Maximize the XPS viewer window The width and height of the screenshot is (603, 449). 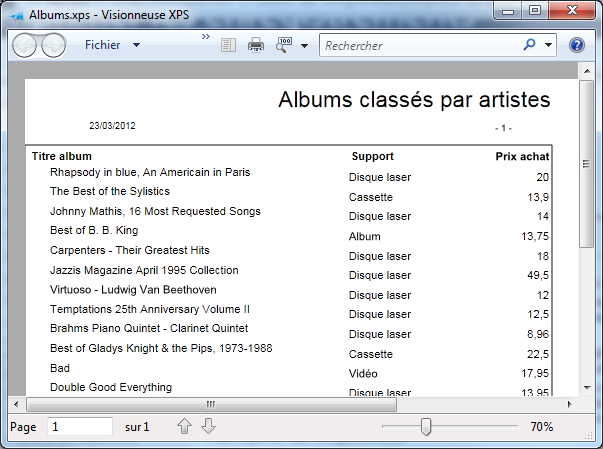pyautogui.click(x=535, y=11)
